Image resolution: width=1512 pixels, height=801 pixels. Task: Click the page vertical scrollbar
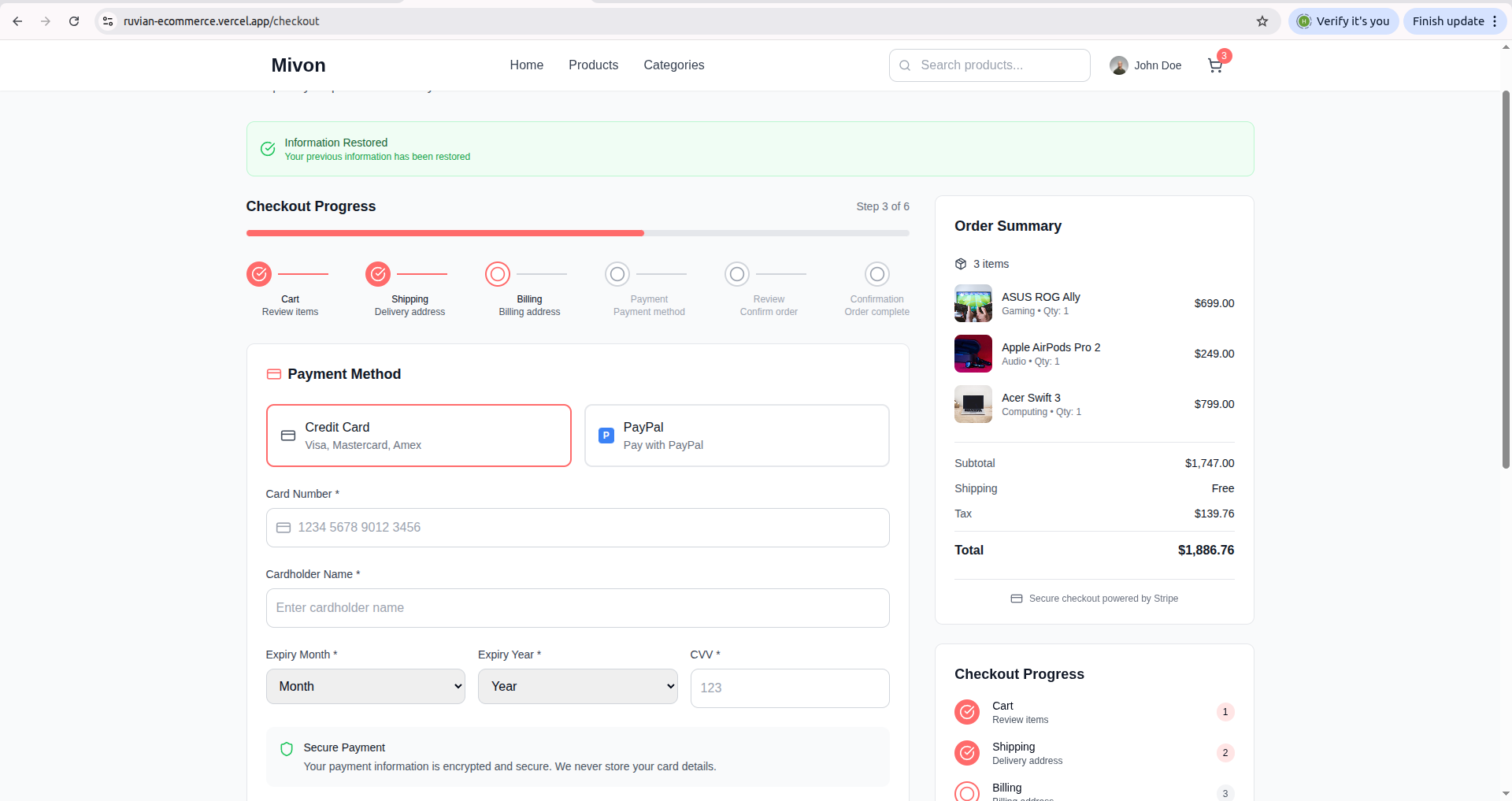tap(1506, 280)
